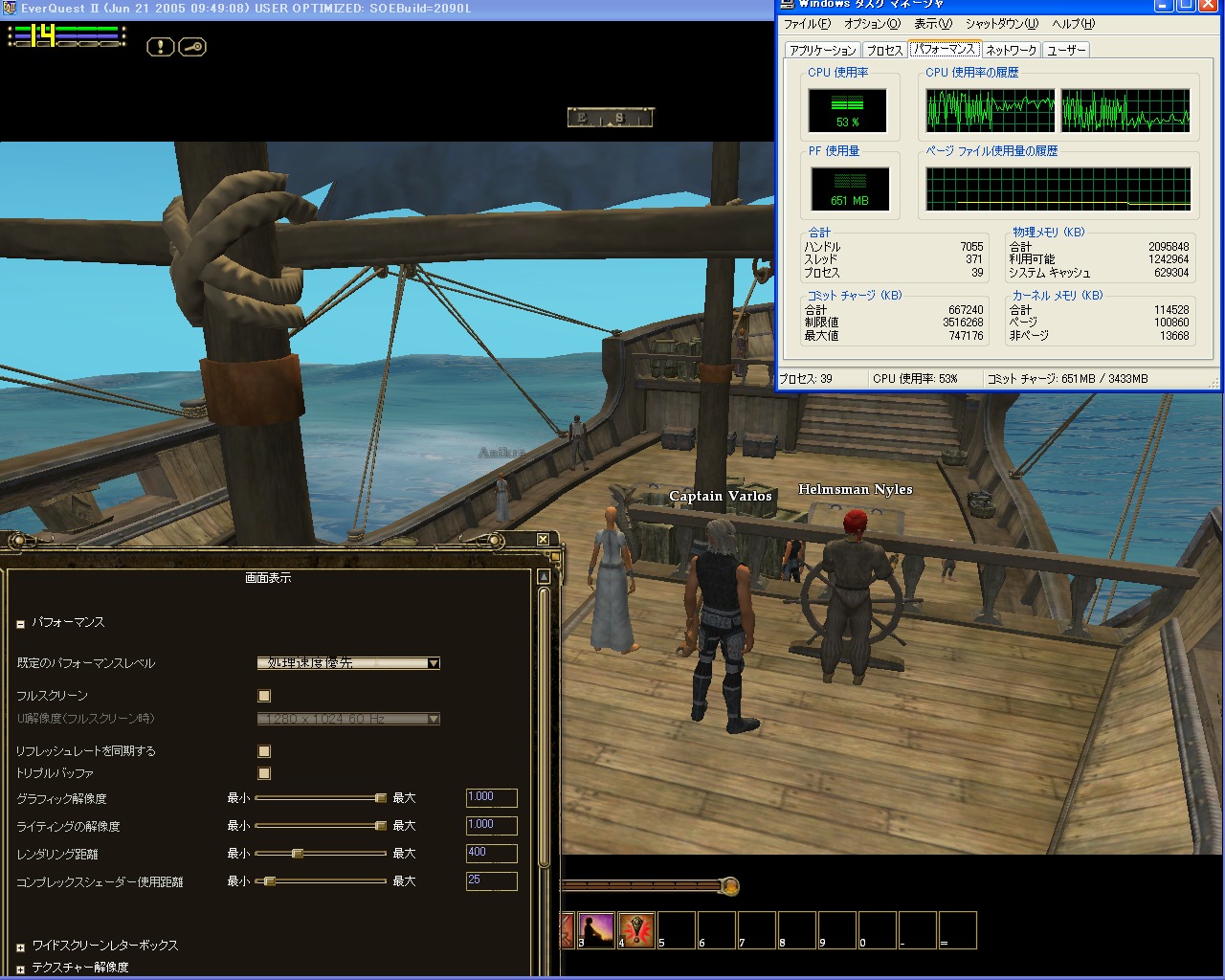
Task: Click the compass showing E and S
Action: click(x=610, y=118)
